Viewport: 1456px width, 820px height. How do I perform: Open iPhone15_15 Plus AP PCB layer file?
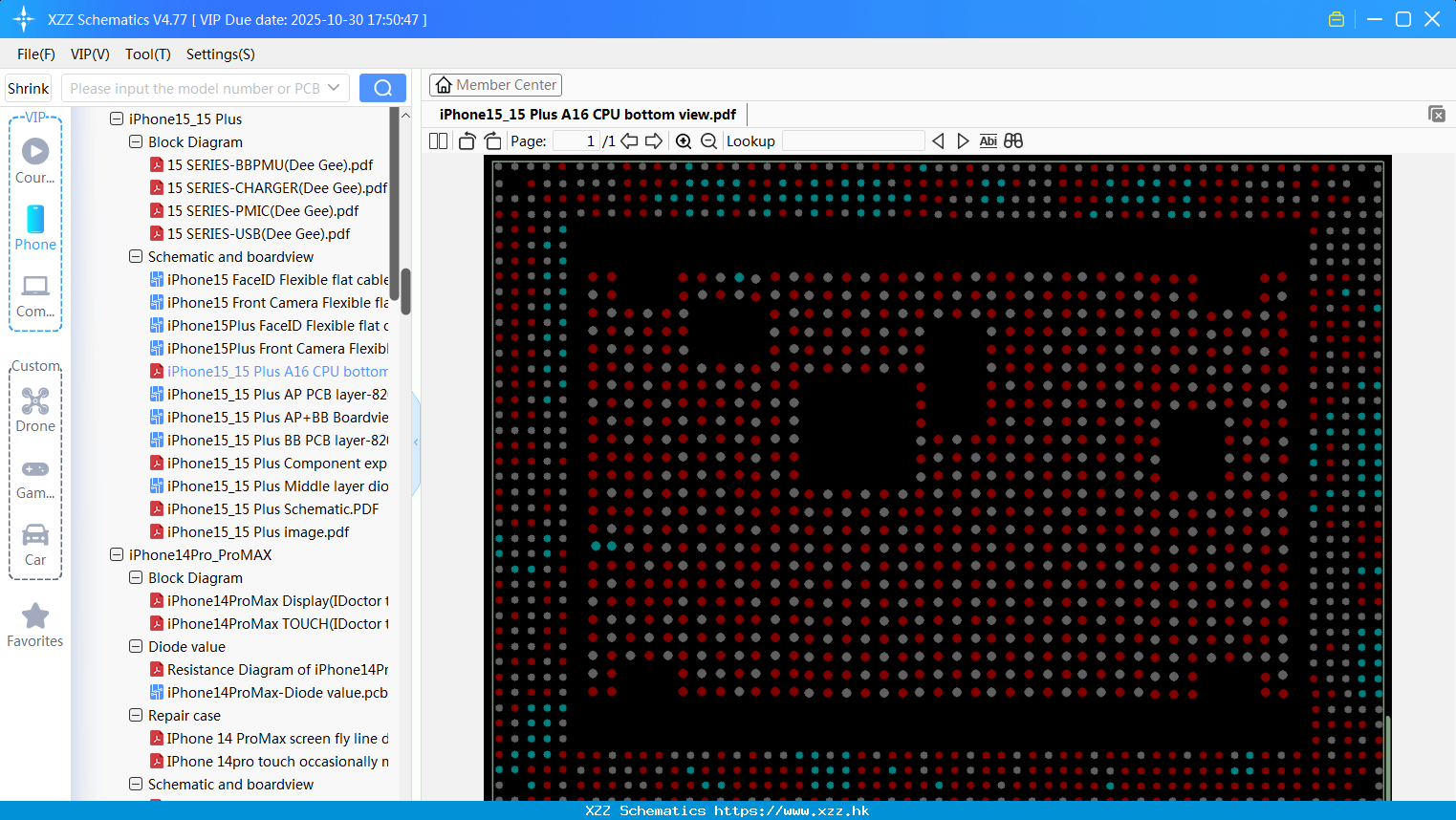pyautogui.click(x=269, y=394)
